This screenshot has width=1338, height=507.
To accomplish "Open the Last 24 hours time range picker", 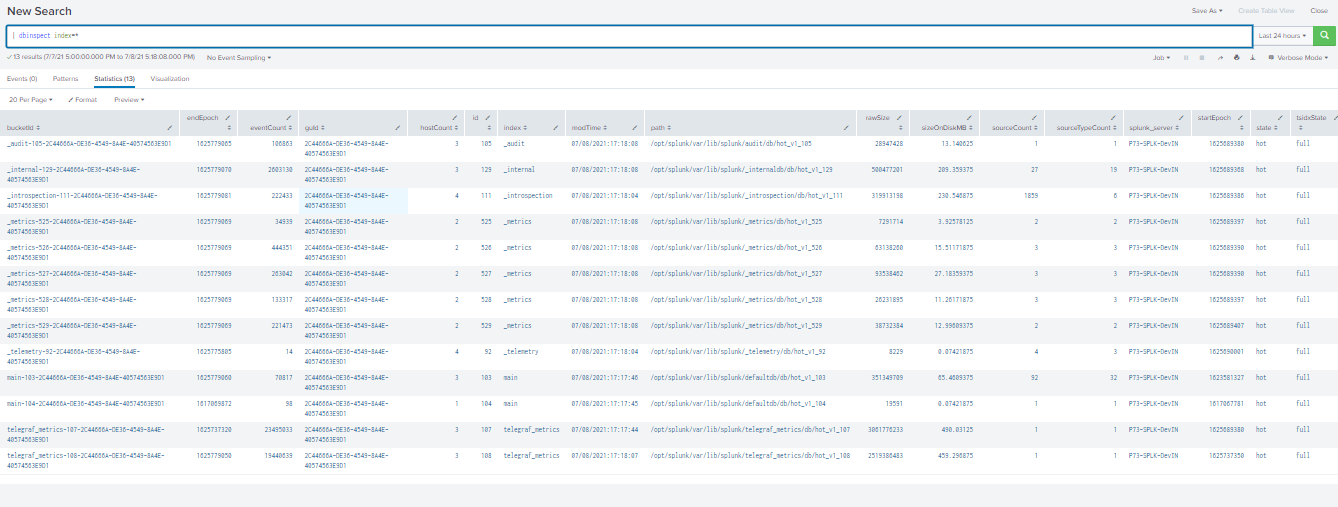I will 1282,35.
